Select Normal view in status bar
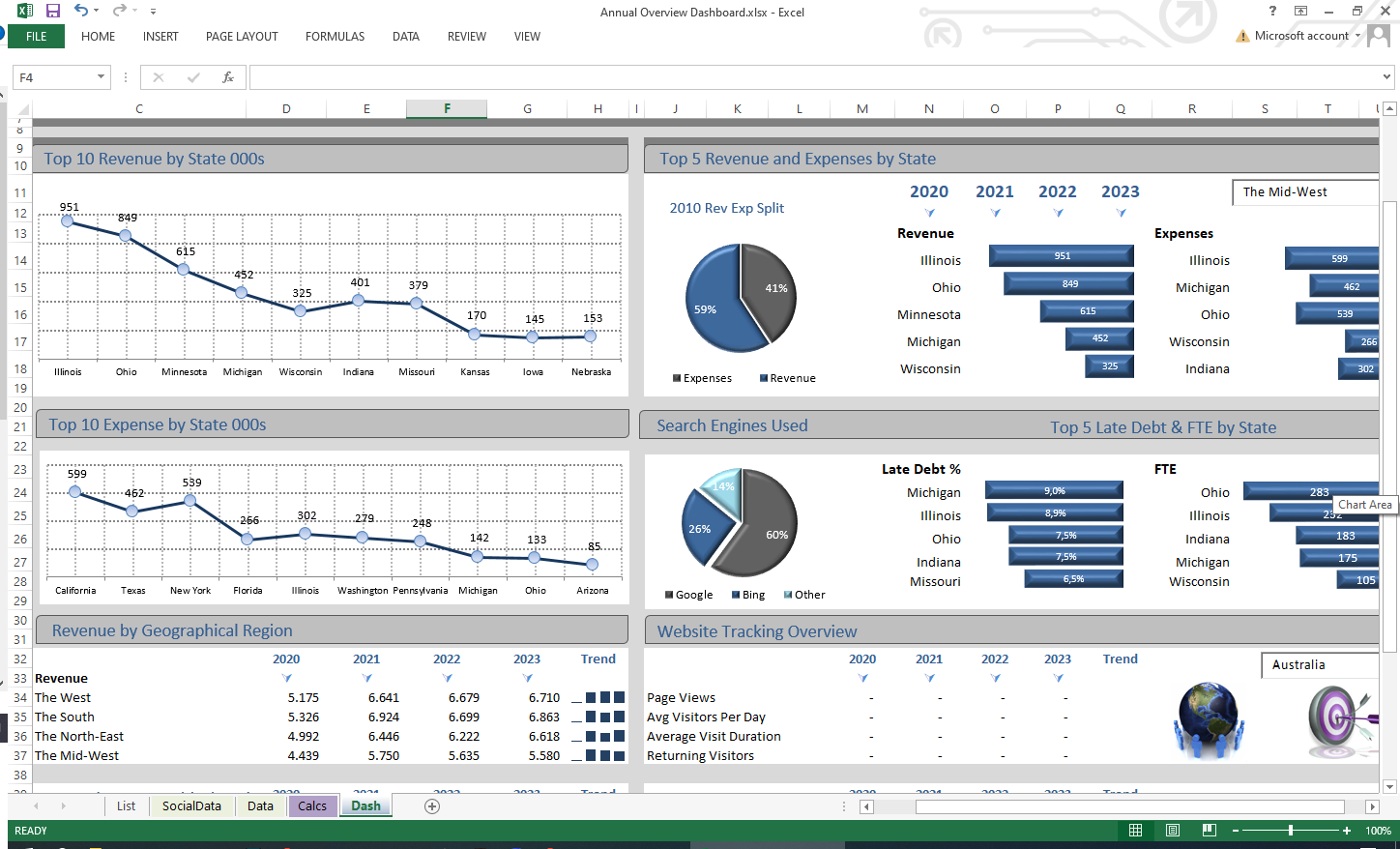Viewport: 1400px width, 849px height. [1136, 831]
